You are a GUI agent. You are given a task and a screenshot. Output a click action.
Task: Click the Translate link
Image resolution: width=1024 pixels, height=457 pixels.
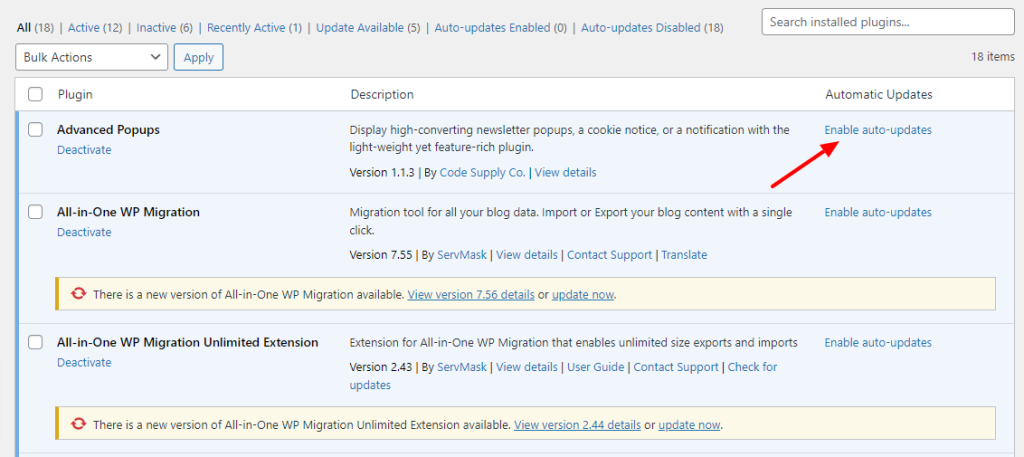point(684,255)
